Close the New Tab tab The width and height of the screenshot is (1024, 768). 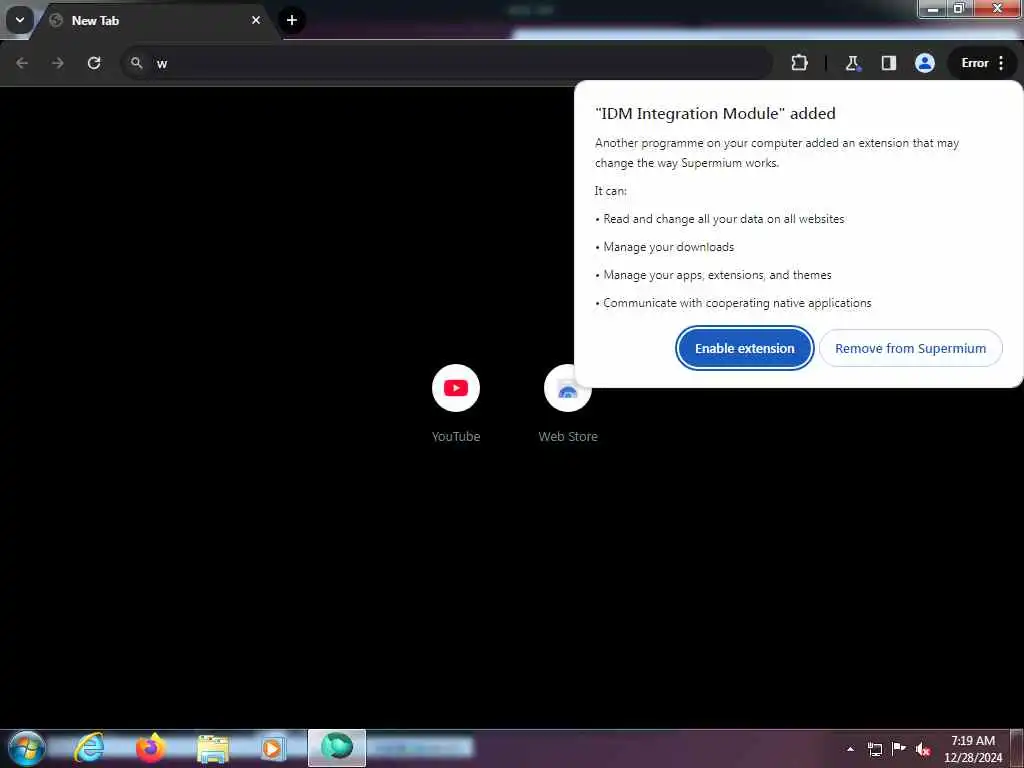point(256,20)
